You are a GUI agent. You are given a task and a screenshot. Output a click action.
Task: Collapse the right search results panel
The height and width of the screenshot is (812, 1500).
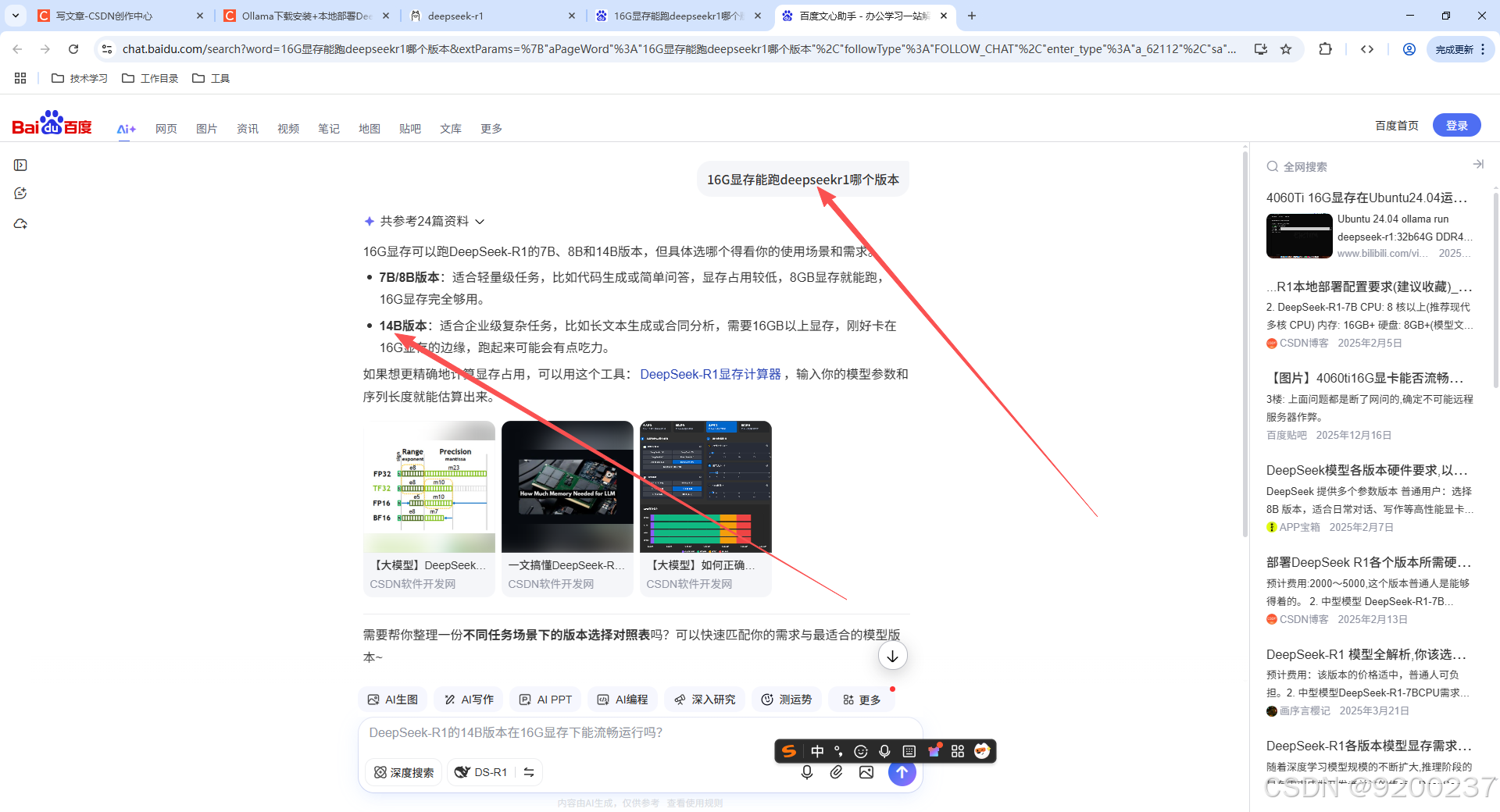tap(1478, 165)
